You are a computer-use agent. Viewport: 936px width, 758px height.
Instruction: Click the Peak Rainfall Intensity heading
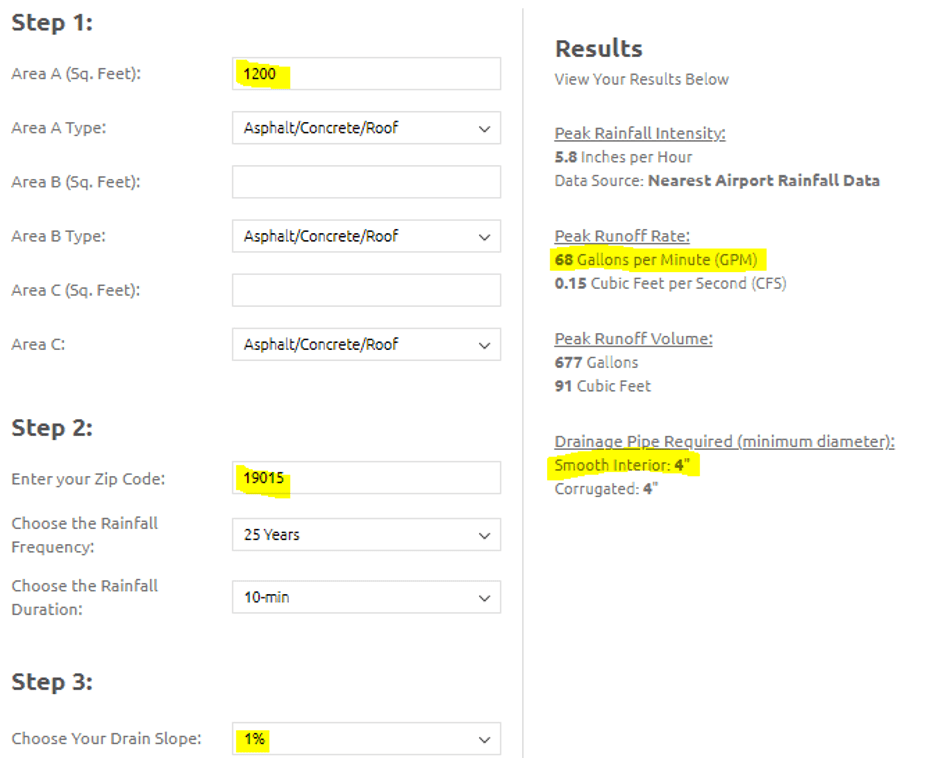(640, 133)
